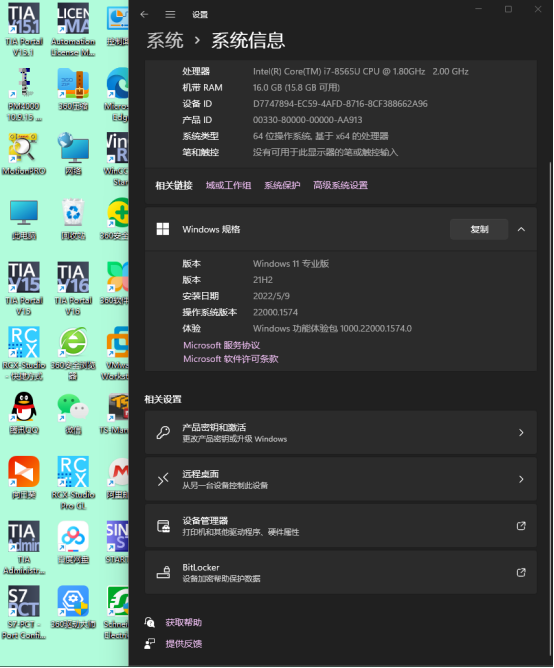Open the SIN START desktop icon
Image resolution: width=554 pixels, height=668 pixels.
tap(117, 543)
